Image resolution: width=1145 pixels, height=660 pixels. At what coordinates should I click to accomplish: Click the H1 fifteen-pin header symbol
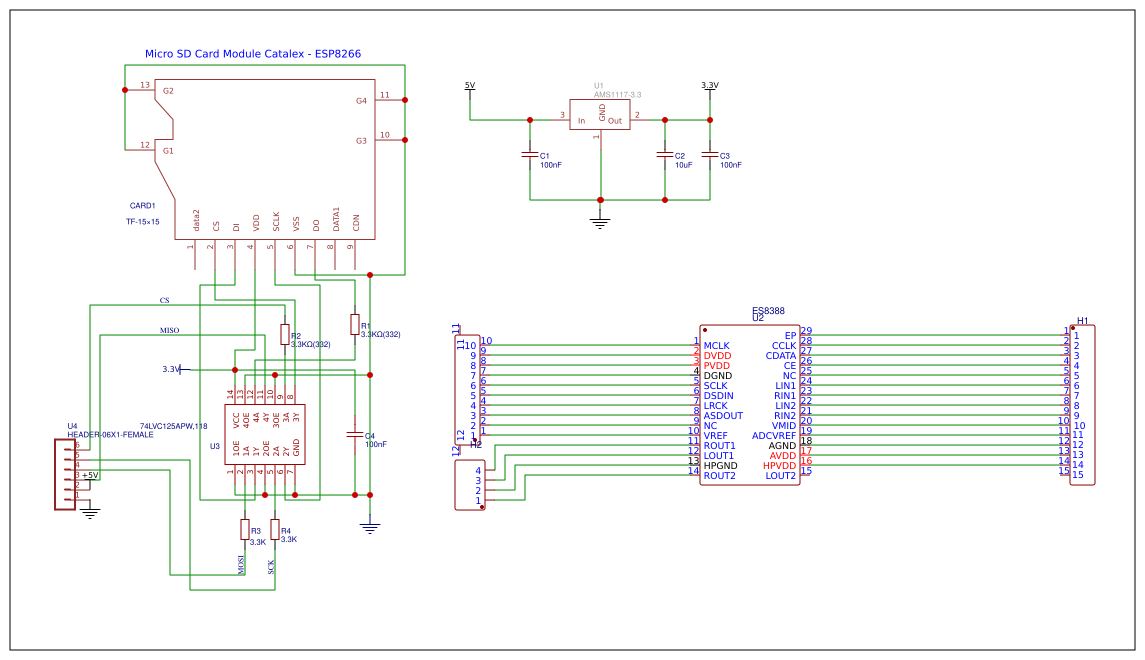[1082, 405]
